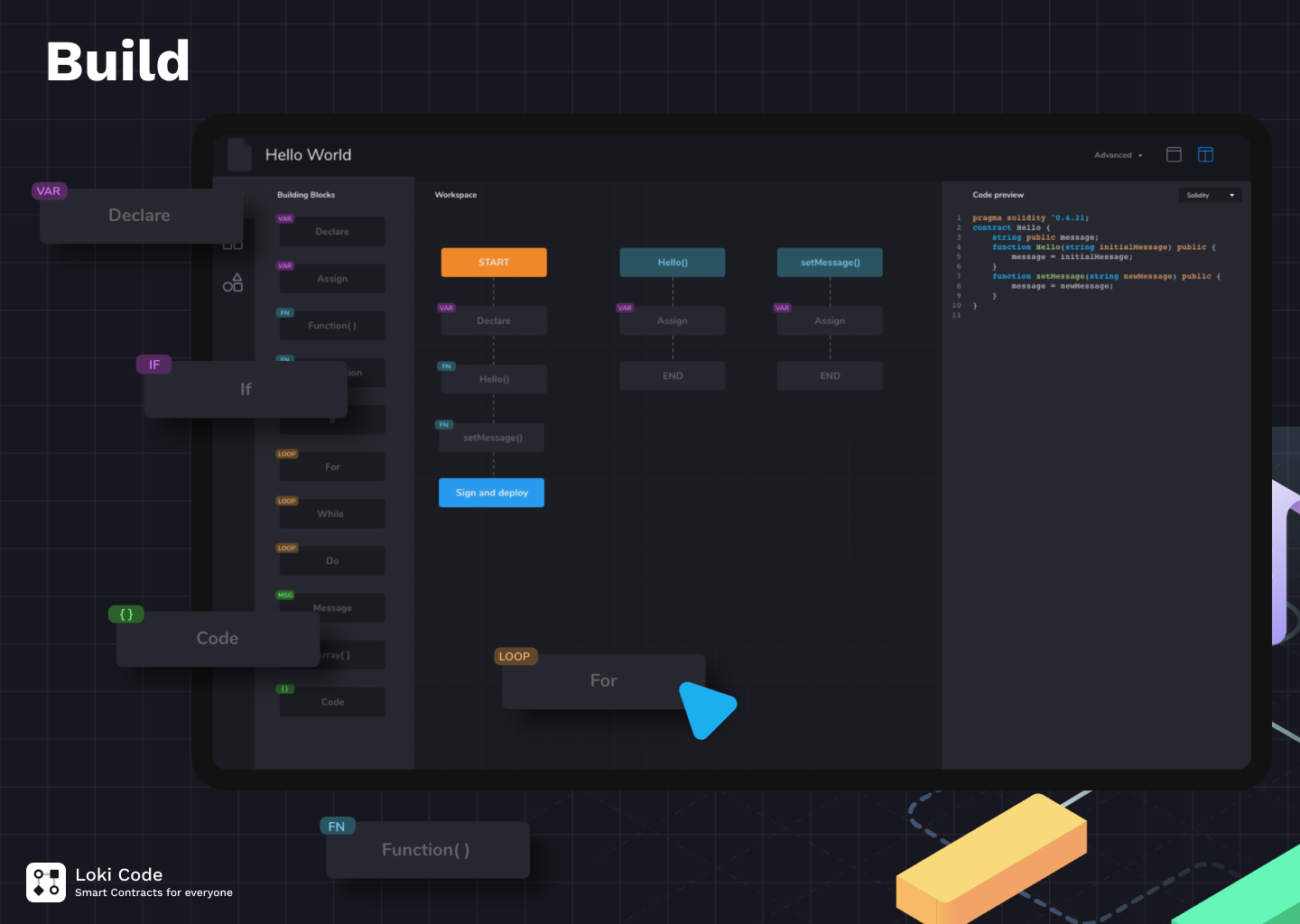Click the large floating If block

point(246,389)
